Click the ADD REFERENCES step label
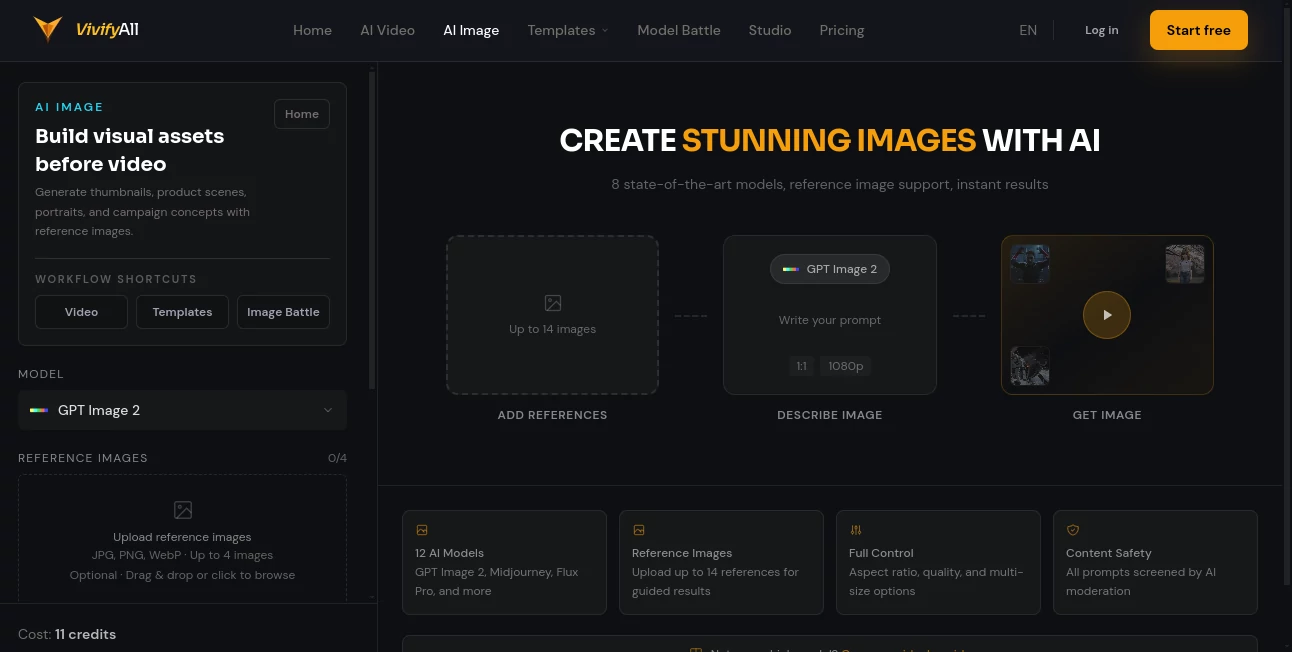 (x=552, y=415)
